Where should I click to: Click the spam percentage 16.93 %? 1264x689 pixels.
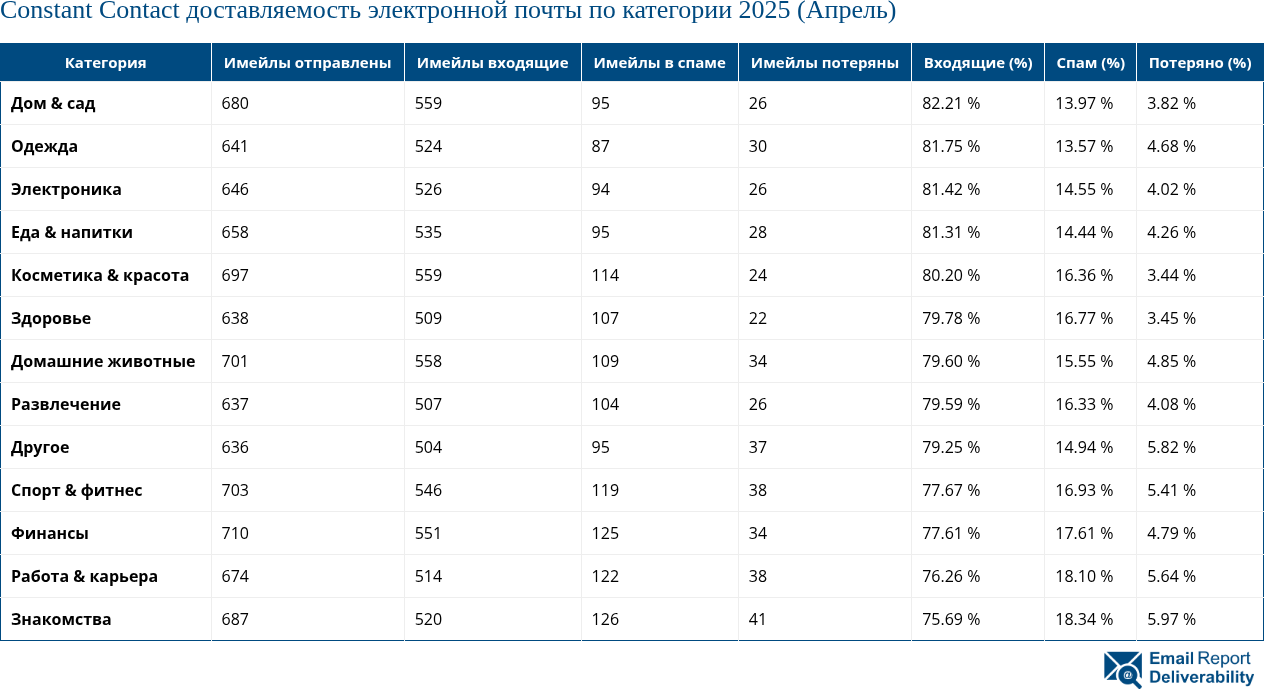1084,490
